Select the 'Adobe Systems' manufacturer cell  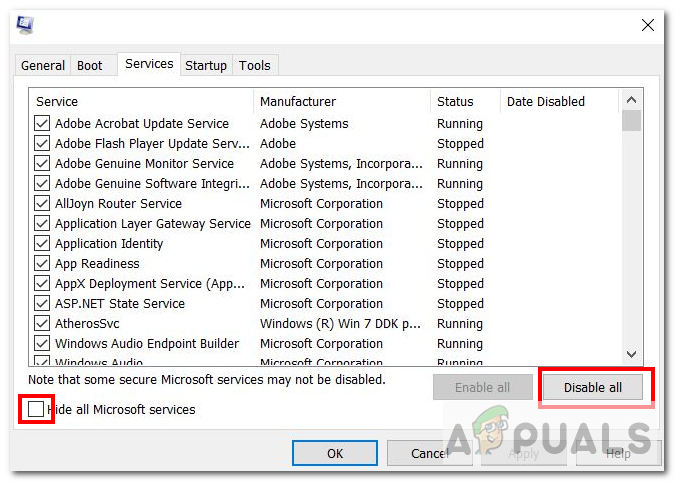click(x=304, y=124)
